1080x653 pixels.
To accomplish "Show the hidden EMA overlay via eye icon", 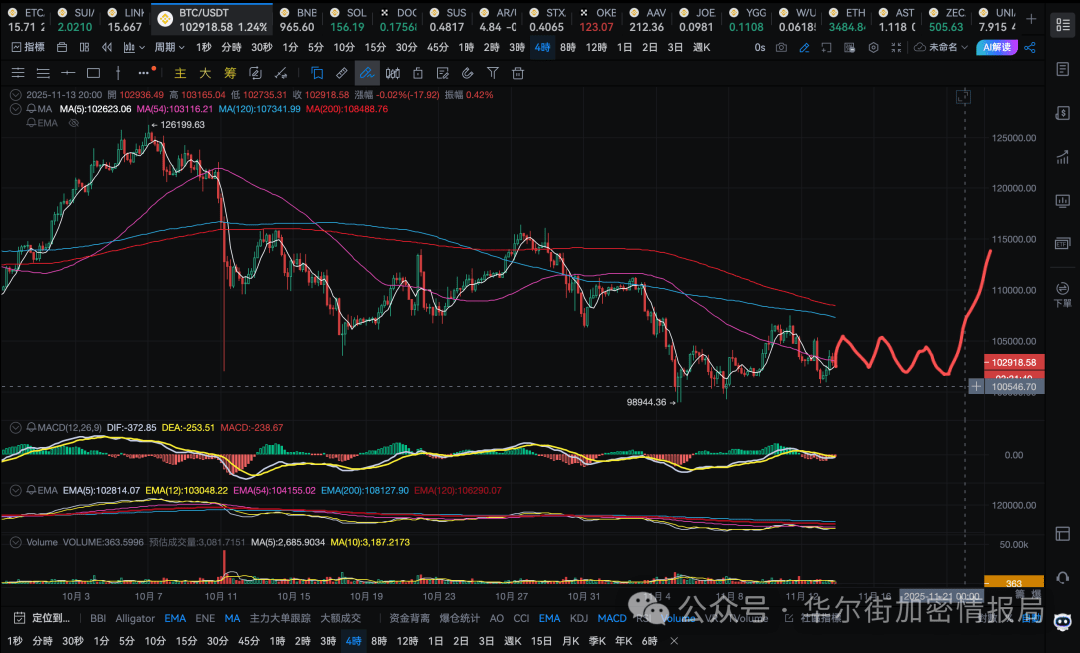I will (74, 123).
